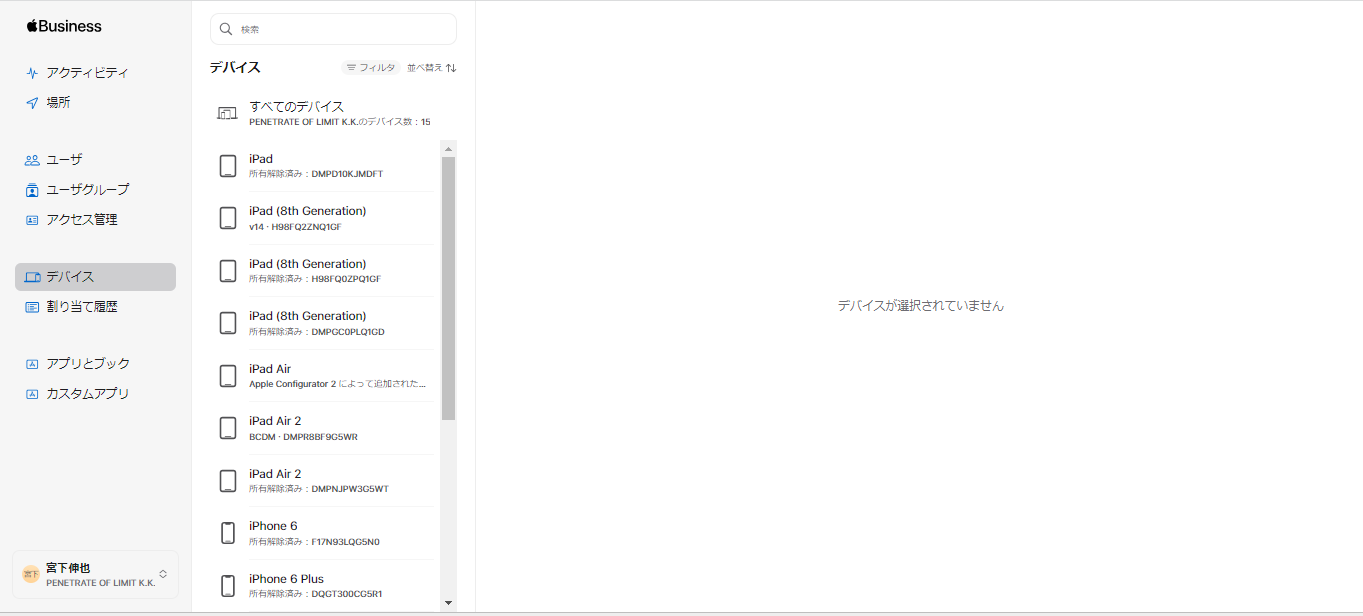
Task: Select iPad (8th Generation) DMPGC0PLQ1GD
Action: (x=325, y=323)
